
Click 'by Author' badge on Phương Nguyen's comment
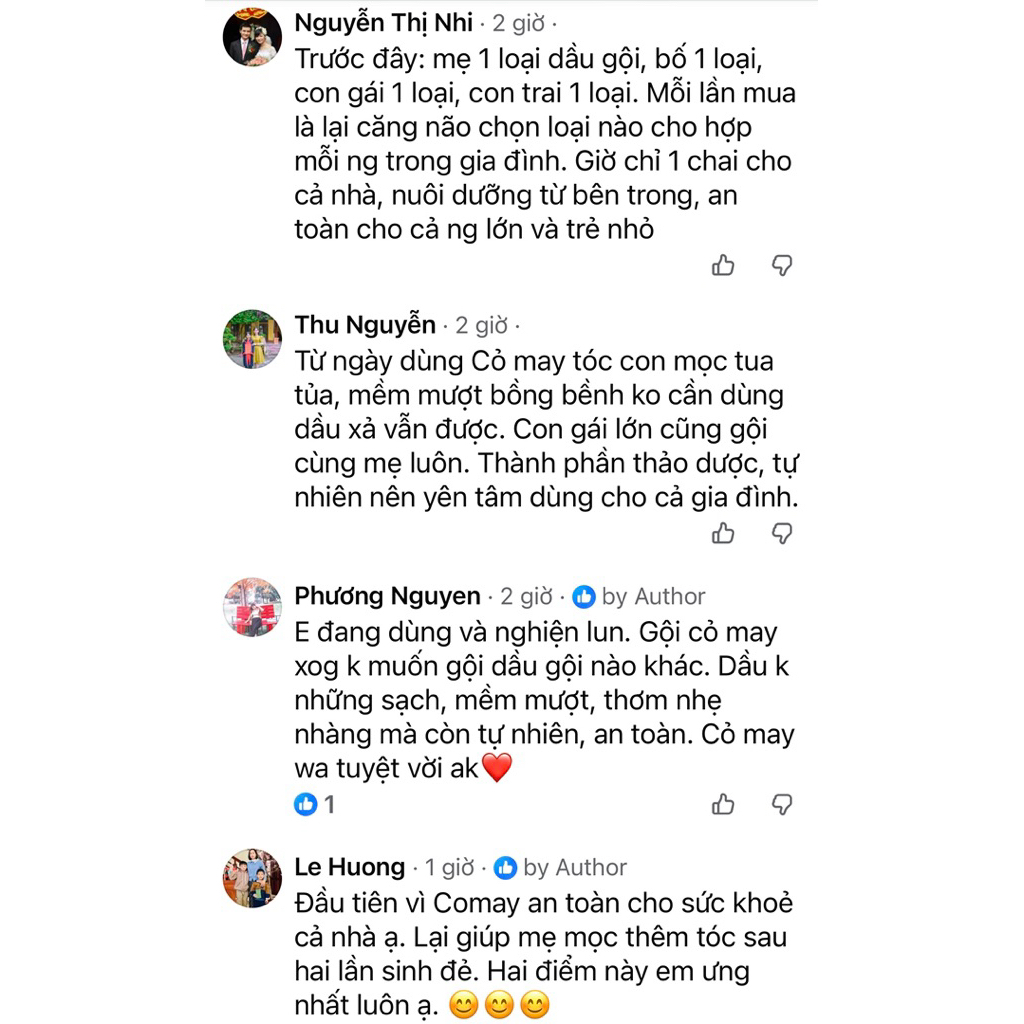[x=640, y=597]
